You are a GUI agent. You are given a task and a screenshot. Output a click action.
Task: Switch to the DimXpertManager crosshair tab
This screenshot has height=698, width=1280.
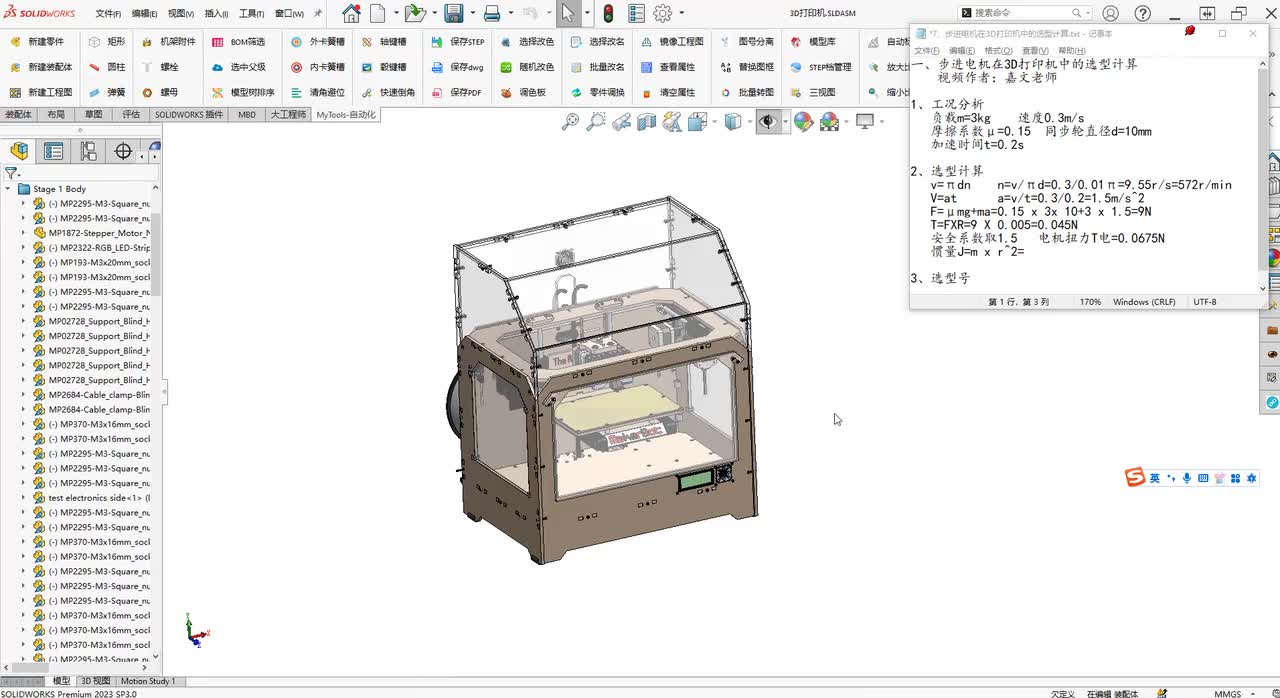click(x=123, y=151)
